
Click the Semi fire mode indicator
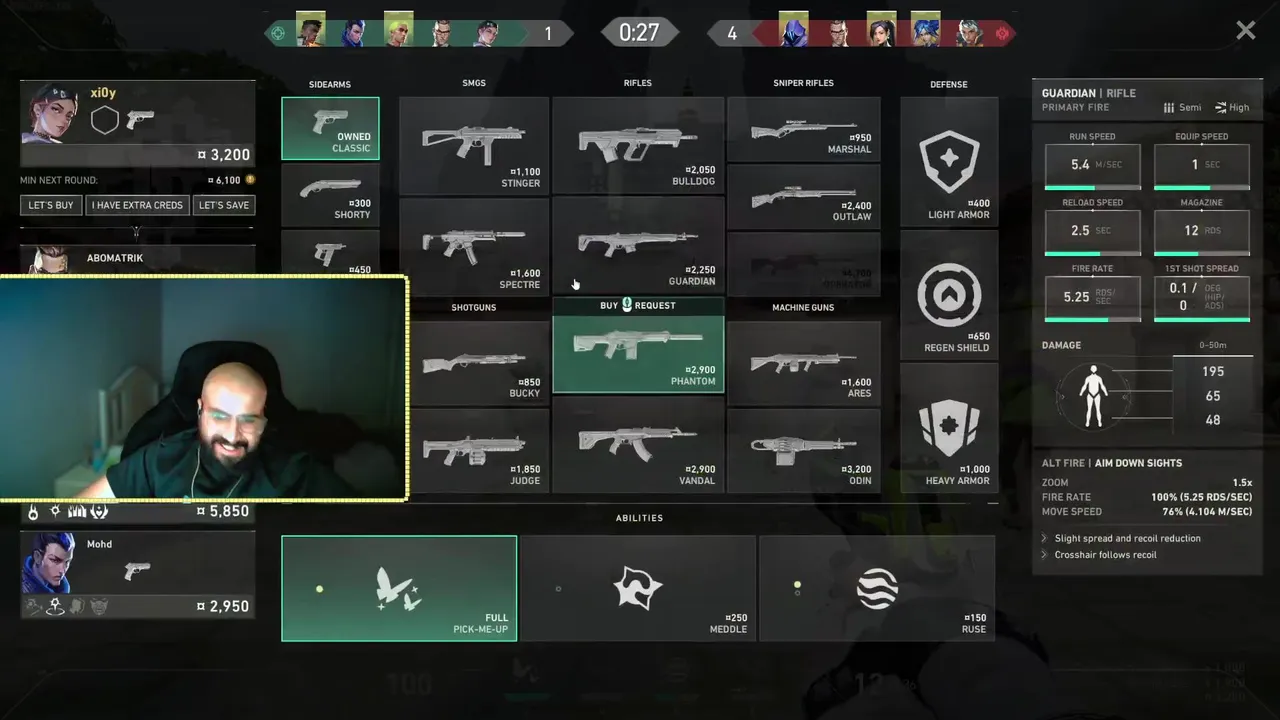[1183, 108]
